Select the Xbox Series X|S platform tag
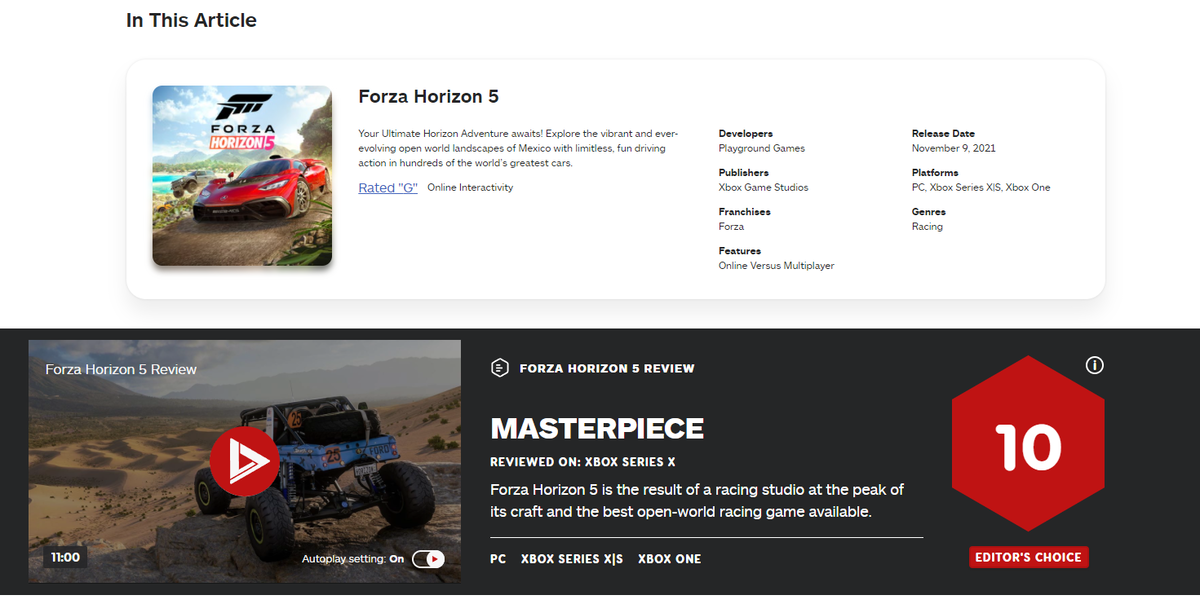This screenshot has height=604, width=1200. (x=571, y=559)
